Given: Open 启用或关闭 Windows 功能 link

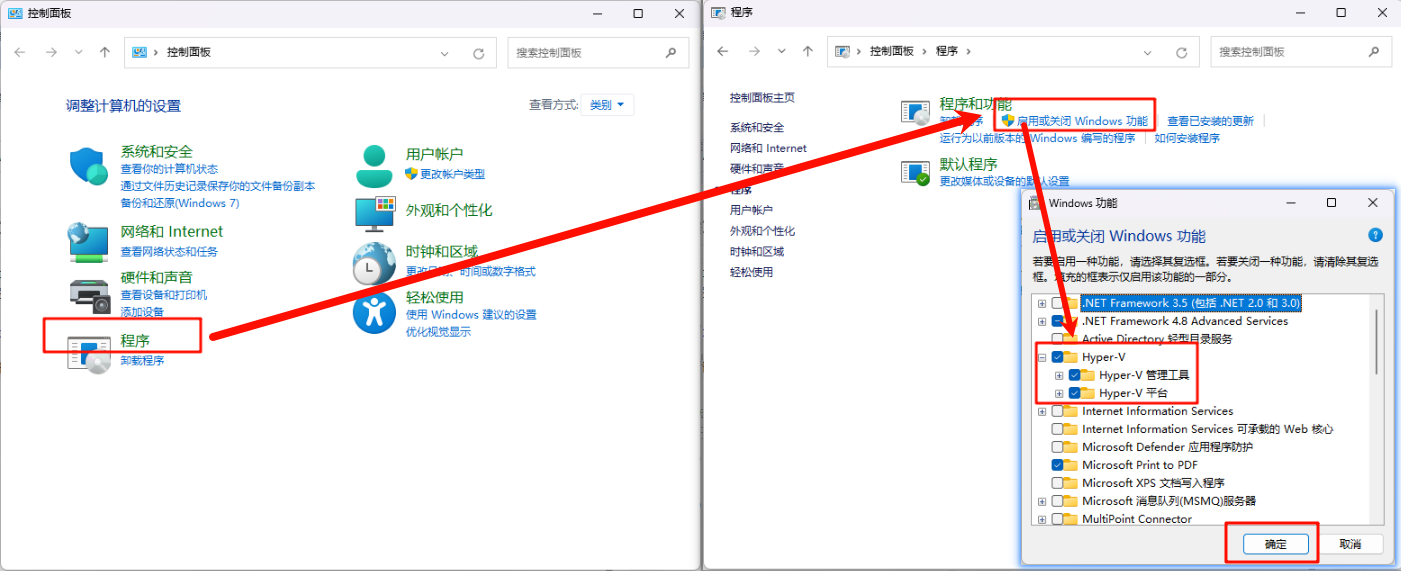Looking at the screenshot, I should (1082, 121).
